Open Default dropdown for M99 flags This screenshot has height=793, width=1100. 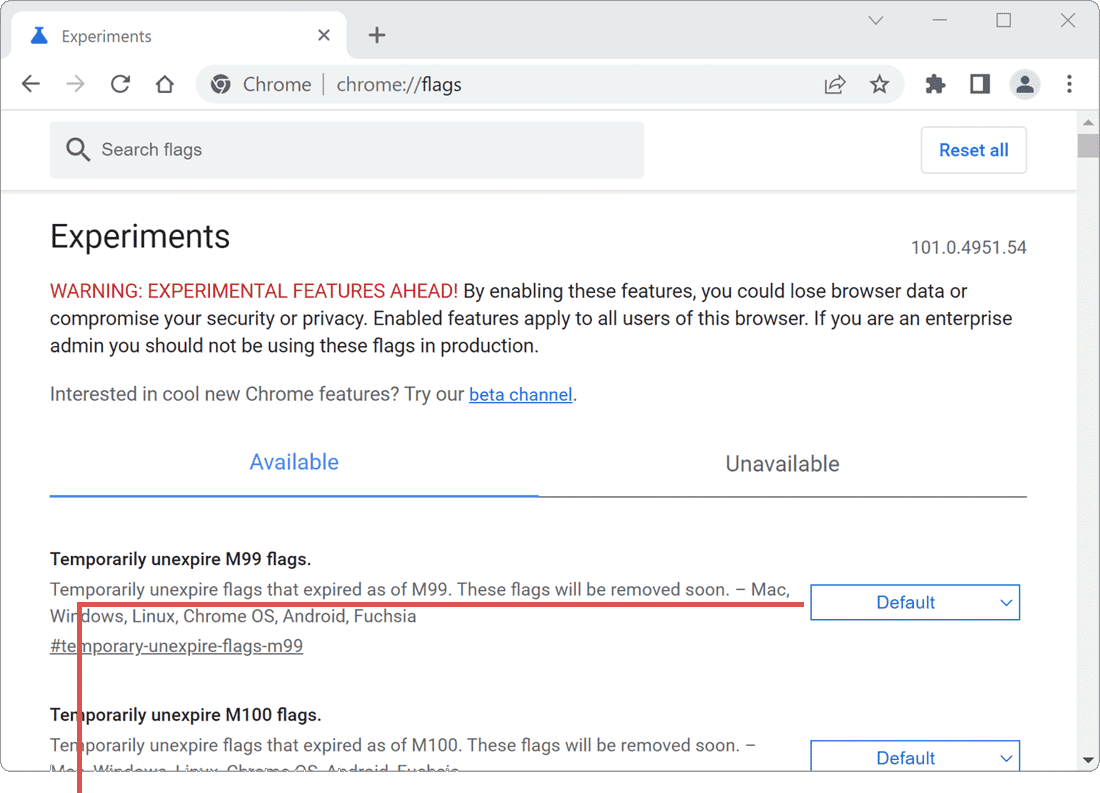[x=915, y=602]
